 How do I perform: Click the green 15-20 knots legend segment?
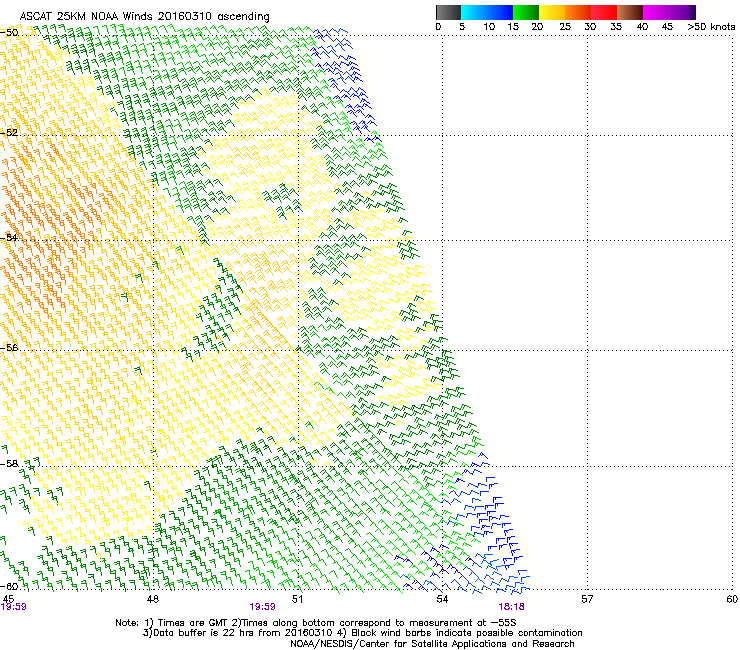click(x=526, y=12)
